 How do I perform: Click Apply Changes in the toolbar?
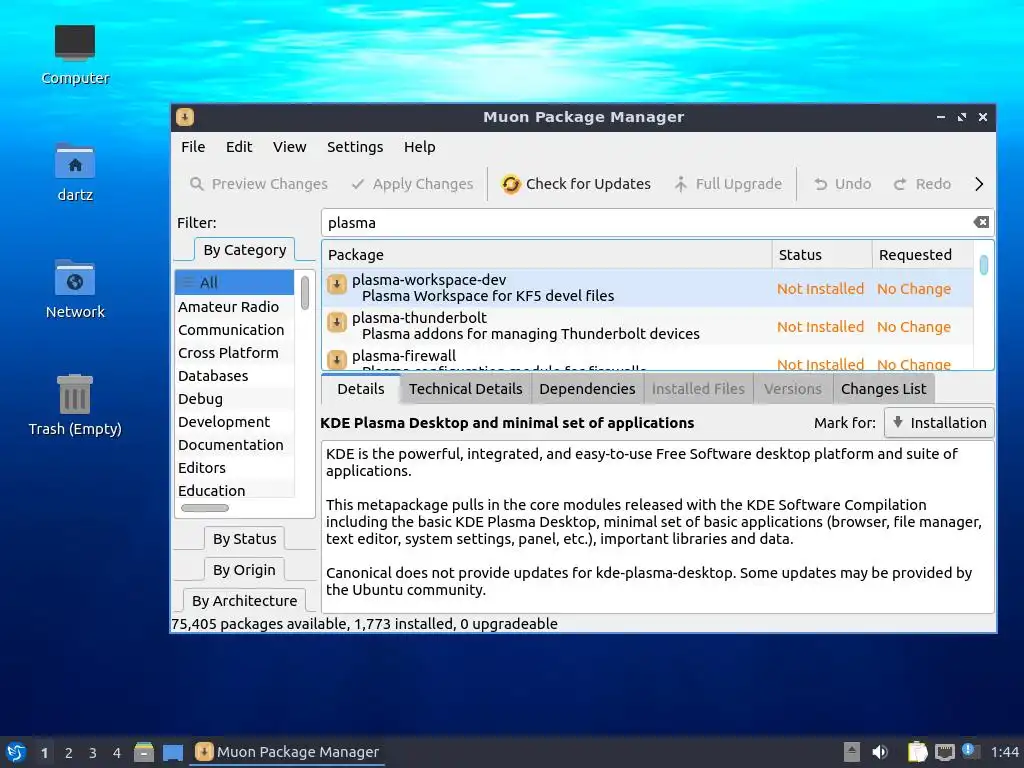click(x=412, y=184)
